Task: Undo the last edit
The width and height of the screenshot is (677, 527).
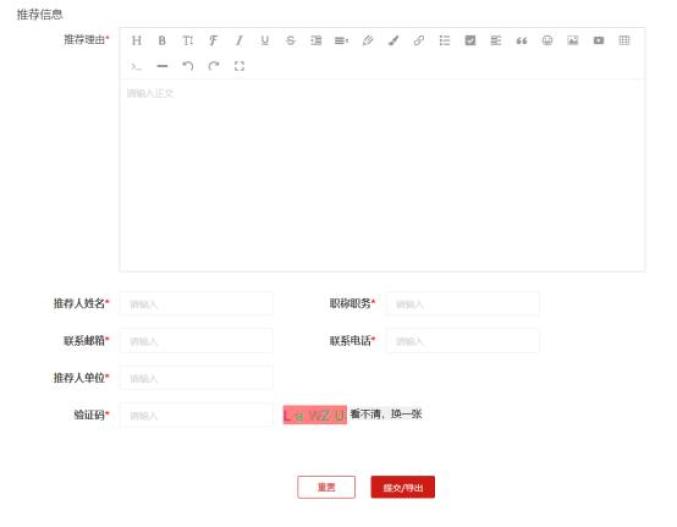Action: tap(188, 66)
